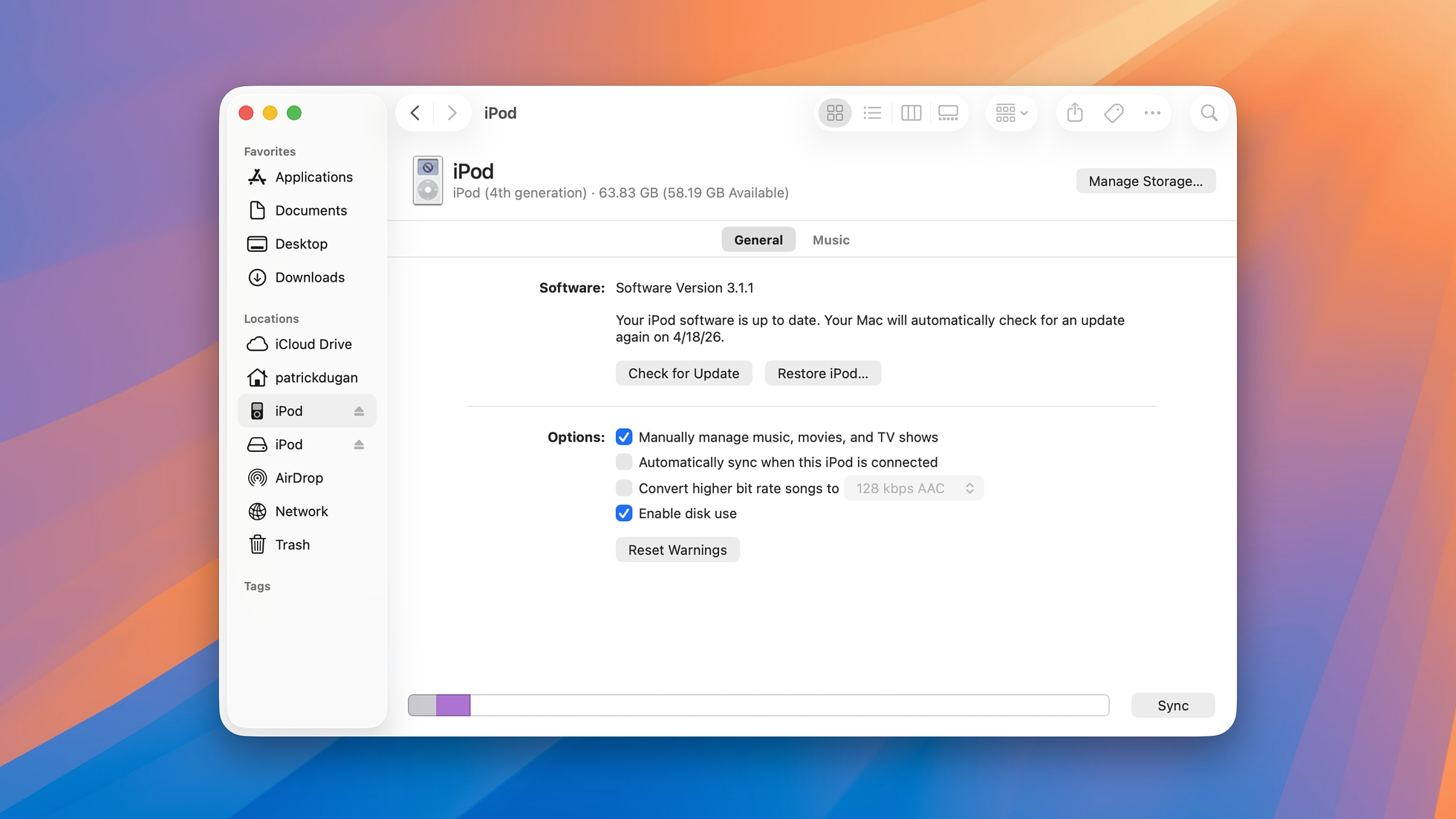Eject the highlighted iPod device
Screen dimensions: 1456x819
[x=359, y=411]
